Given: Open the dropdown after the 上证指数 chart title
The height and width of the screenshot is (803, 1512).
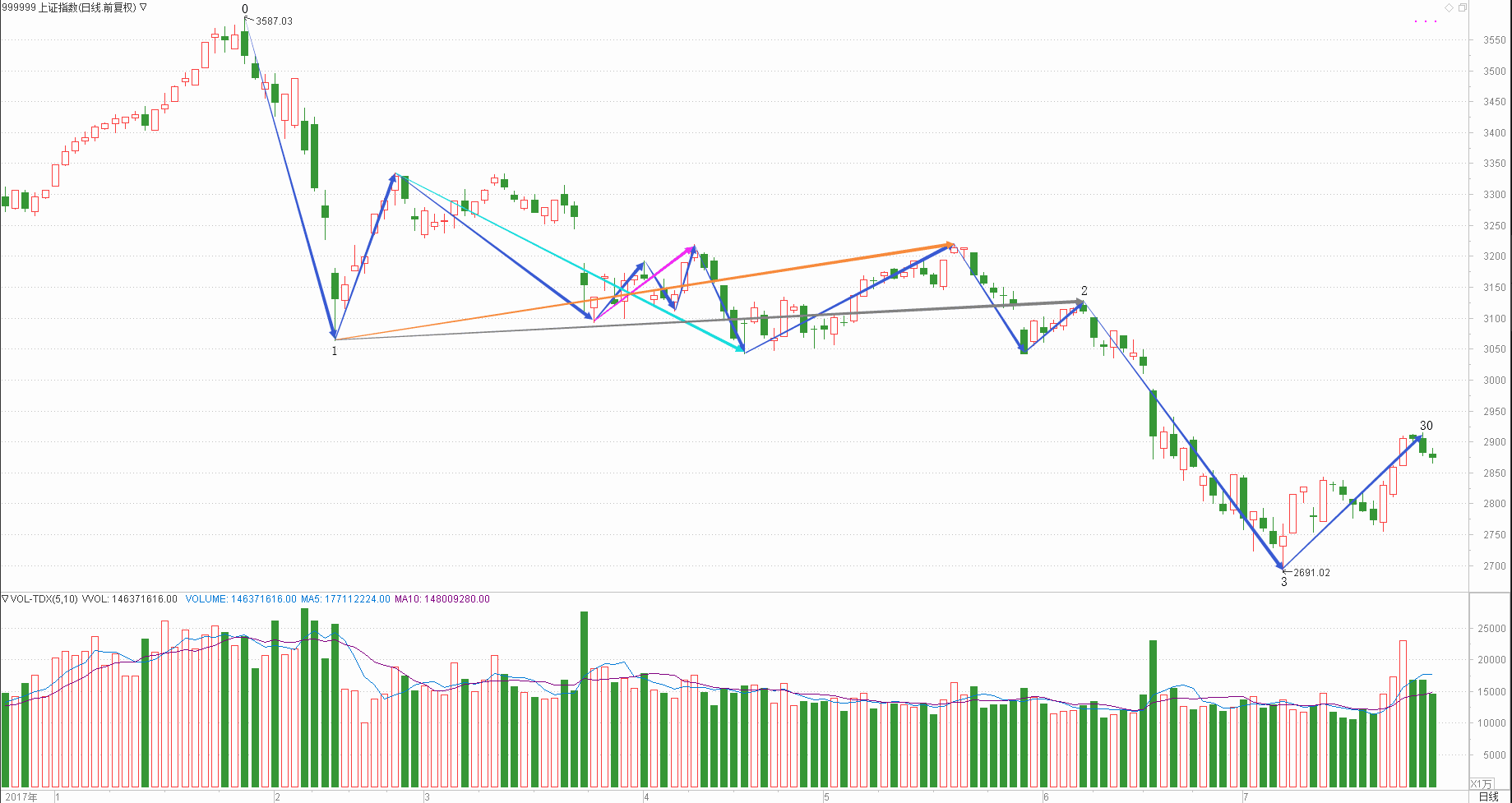Looking at the screenshot, I should 144,7.
